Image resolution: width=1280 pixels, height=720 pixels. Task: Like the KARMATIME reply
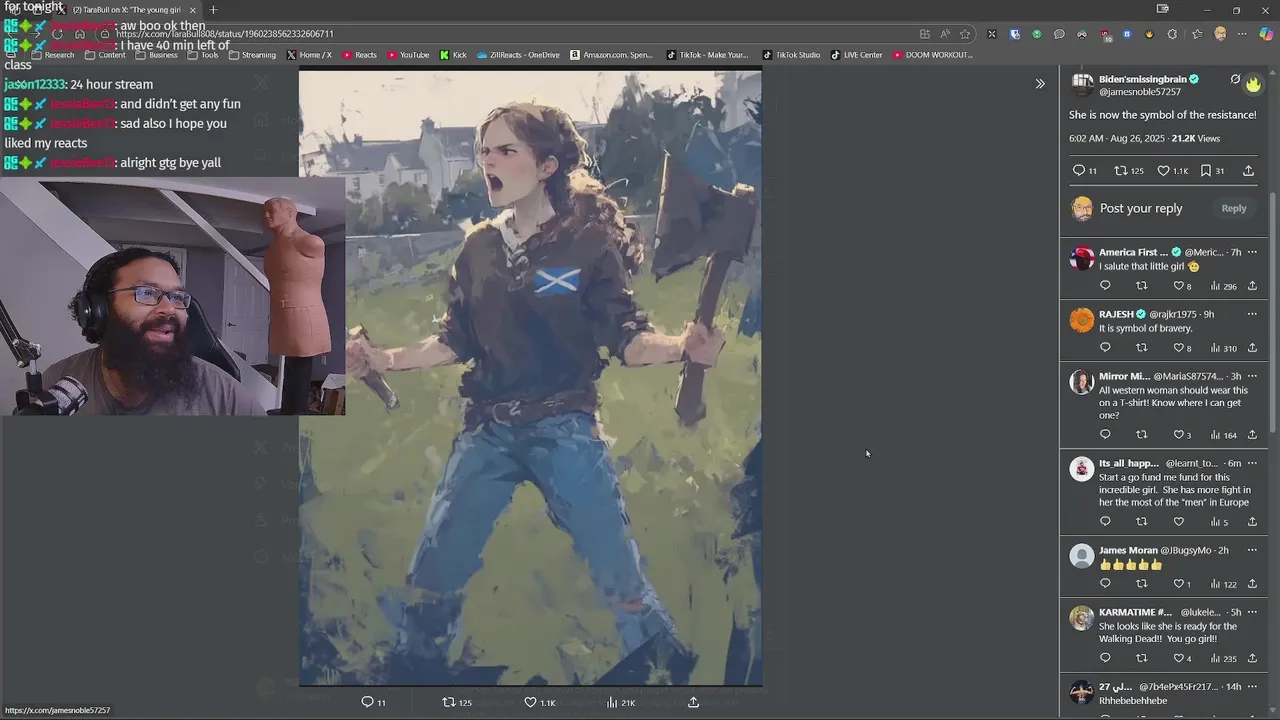click(1182, 658)
